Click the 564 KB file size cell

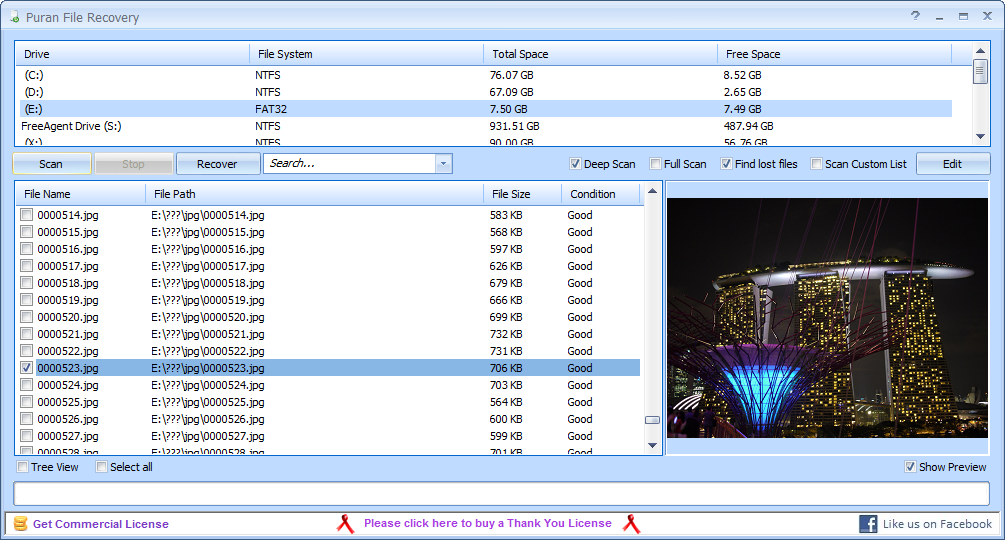[x=506, y=402]
